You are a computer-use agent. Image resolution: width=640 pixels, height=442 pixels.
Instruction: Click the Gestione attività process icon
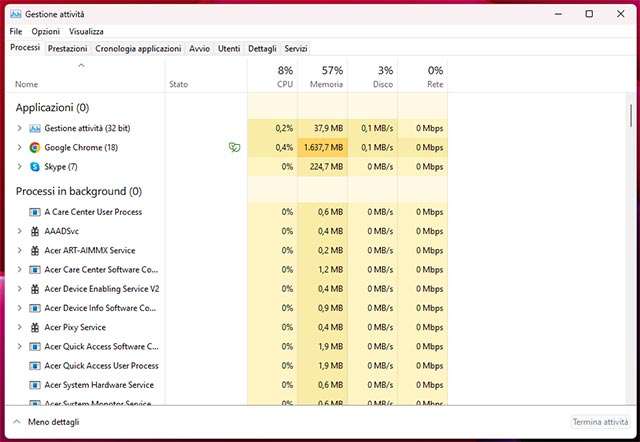(x=35, y=128)
